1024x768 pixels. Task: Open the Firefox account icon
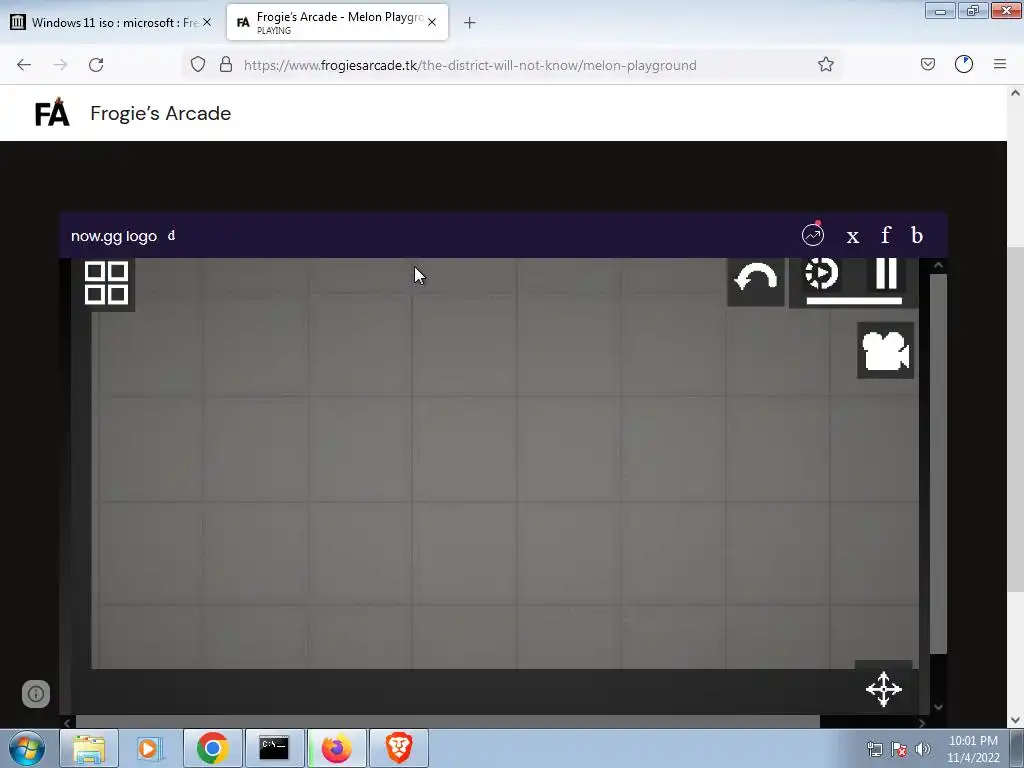click(964, 64)
